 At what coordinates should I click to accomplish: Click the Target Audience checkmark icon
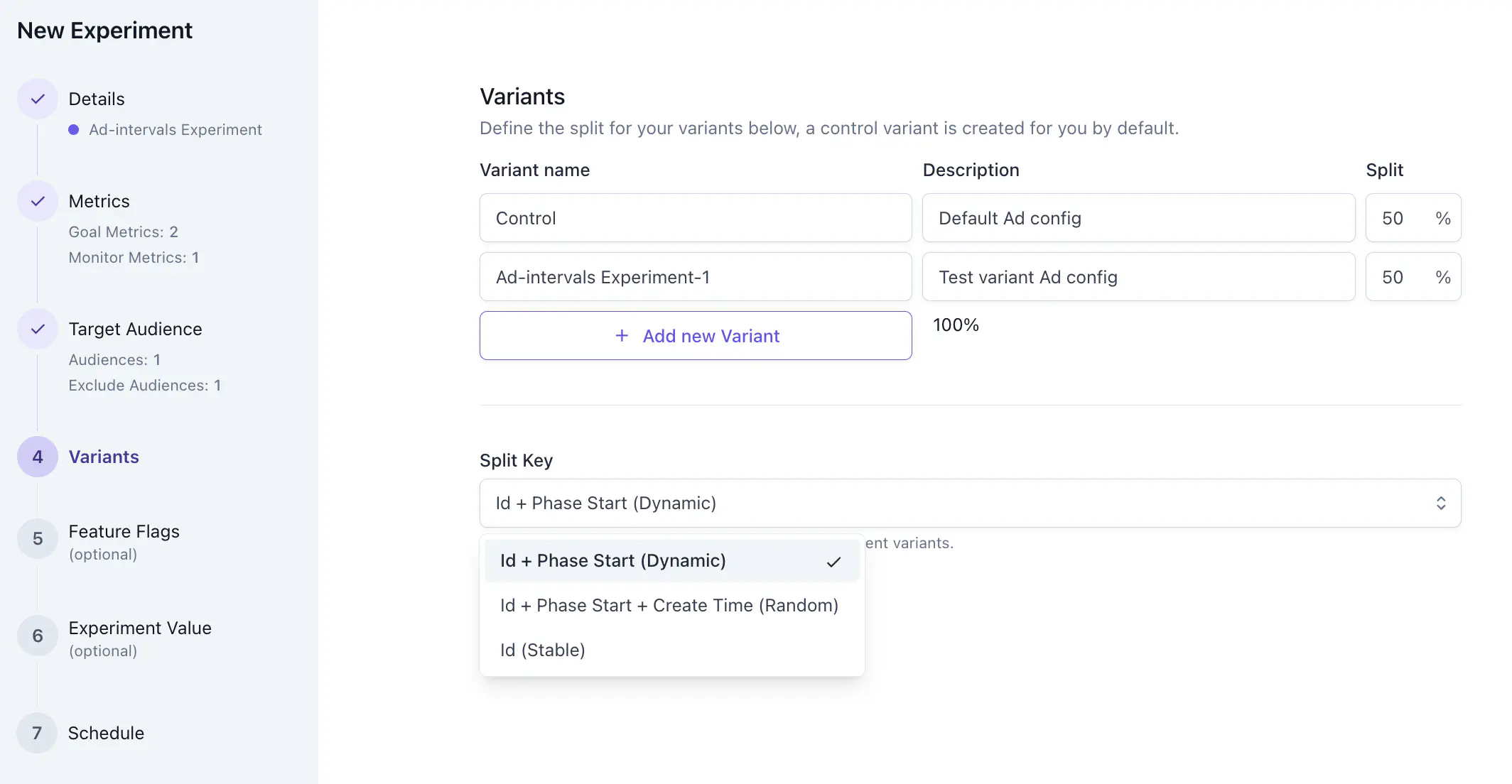point(37,329)
